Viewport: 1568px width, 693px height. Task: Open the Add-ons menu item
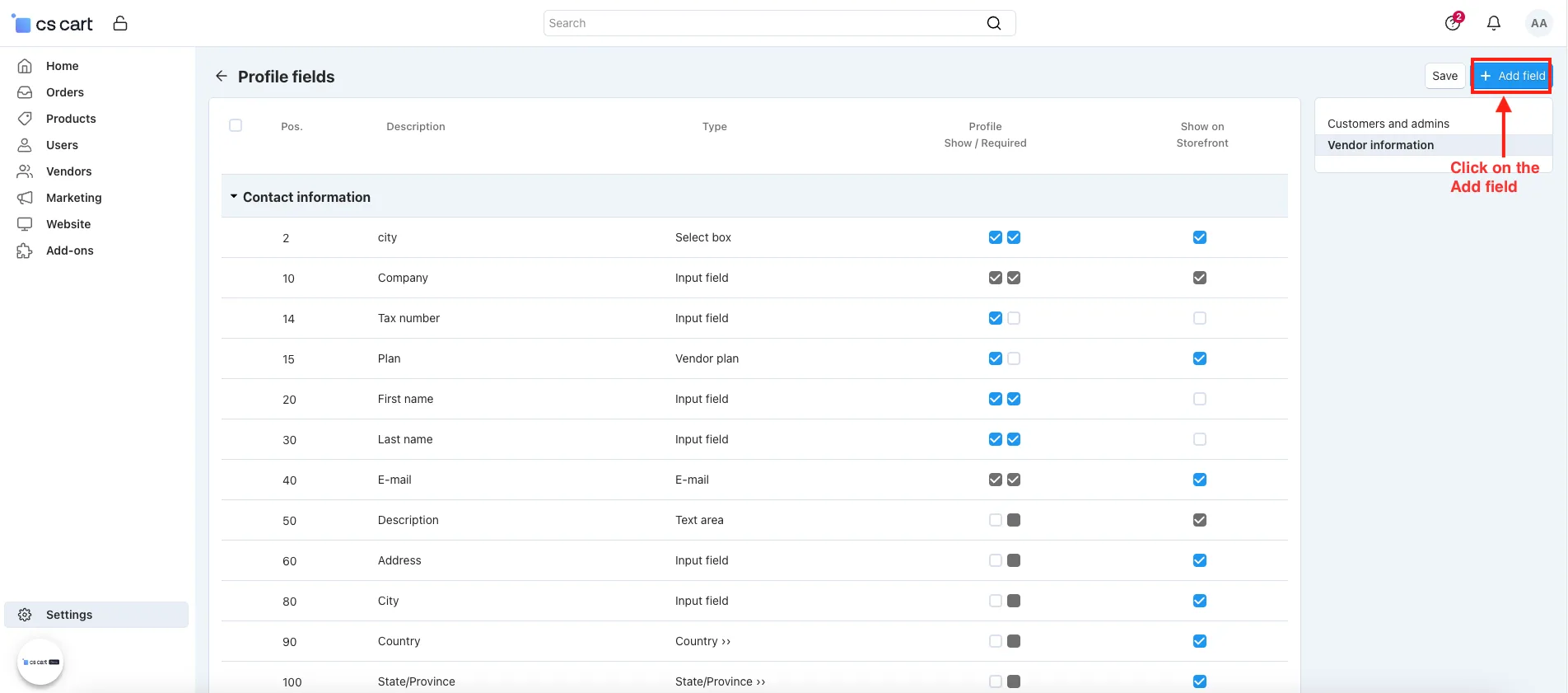[x=70, y=251]
